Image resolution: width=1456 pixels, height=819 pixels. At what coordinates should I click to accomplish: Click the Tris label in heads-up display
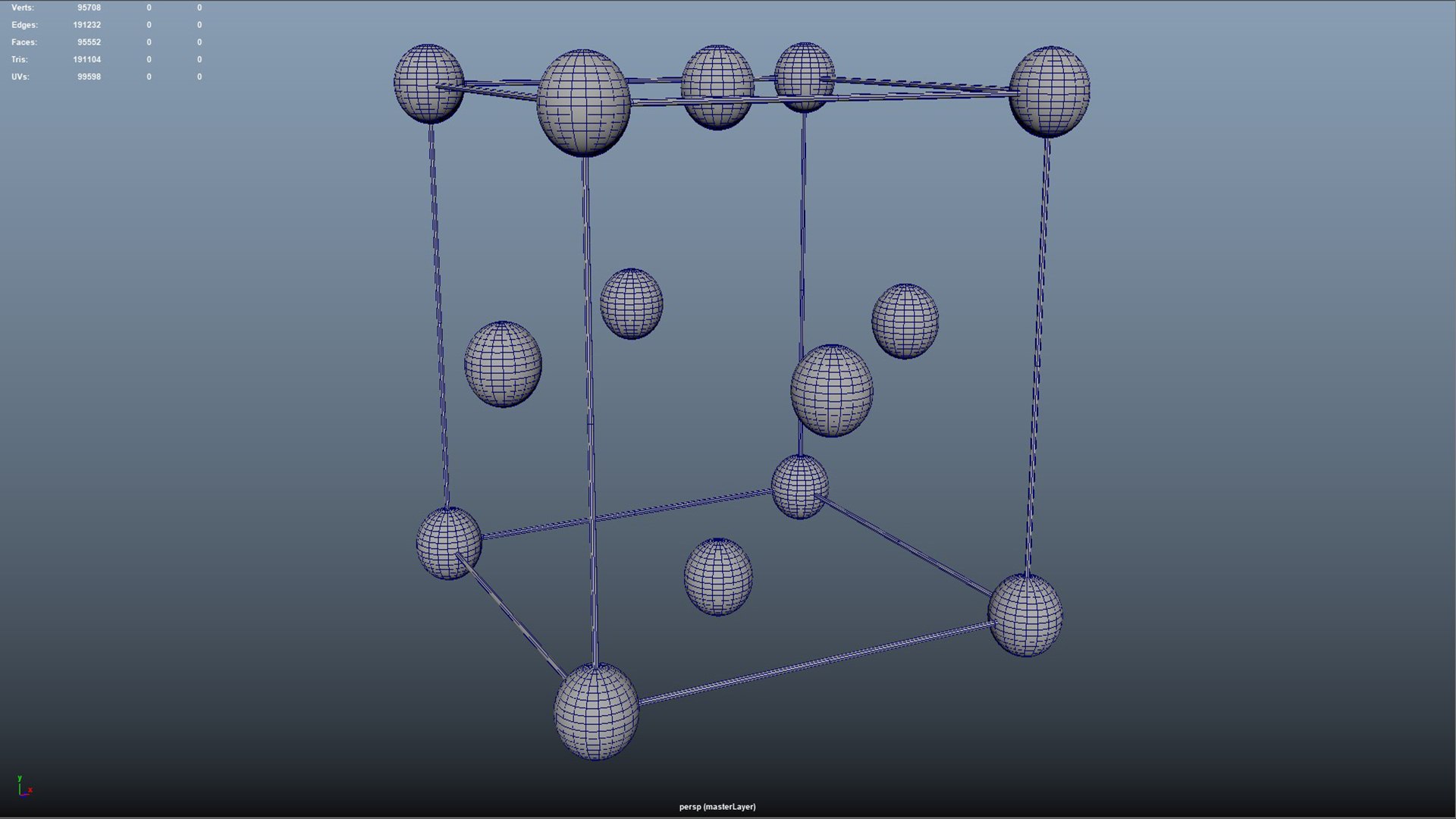coord(20,59)
